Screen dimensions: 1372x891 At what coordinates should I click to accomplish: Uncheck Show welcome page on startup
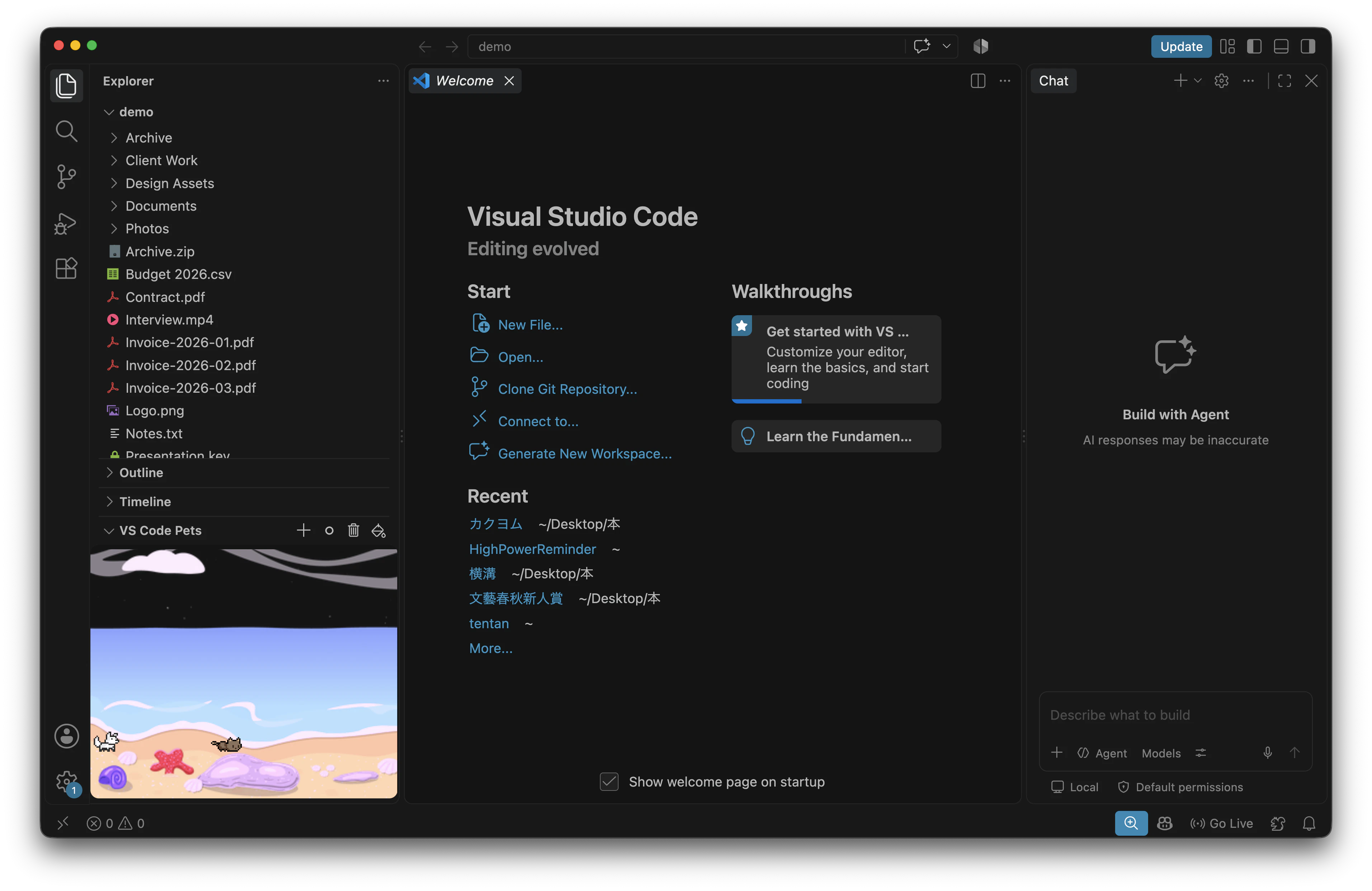[609, 782]
